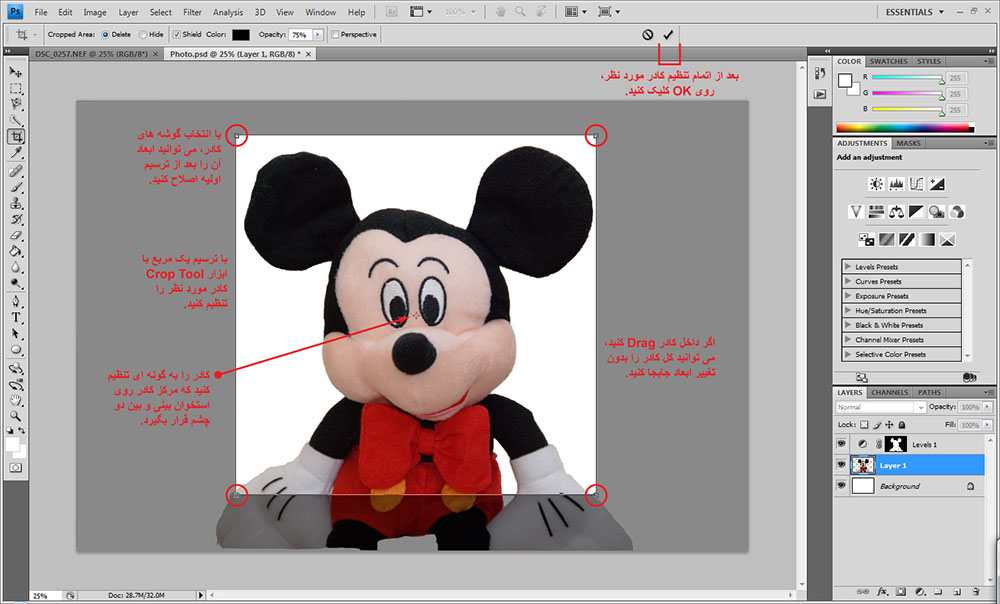Screen dimensions: 1000x604
Task: Select the Paint Bucket tool
Action: click(x=16, y=251)
